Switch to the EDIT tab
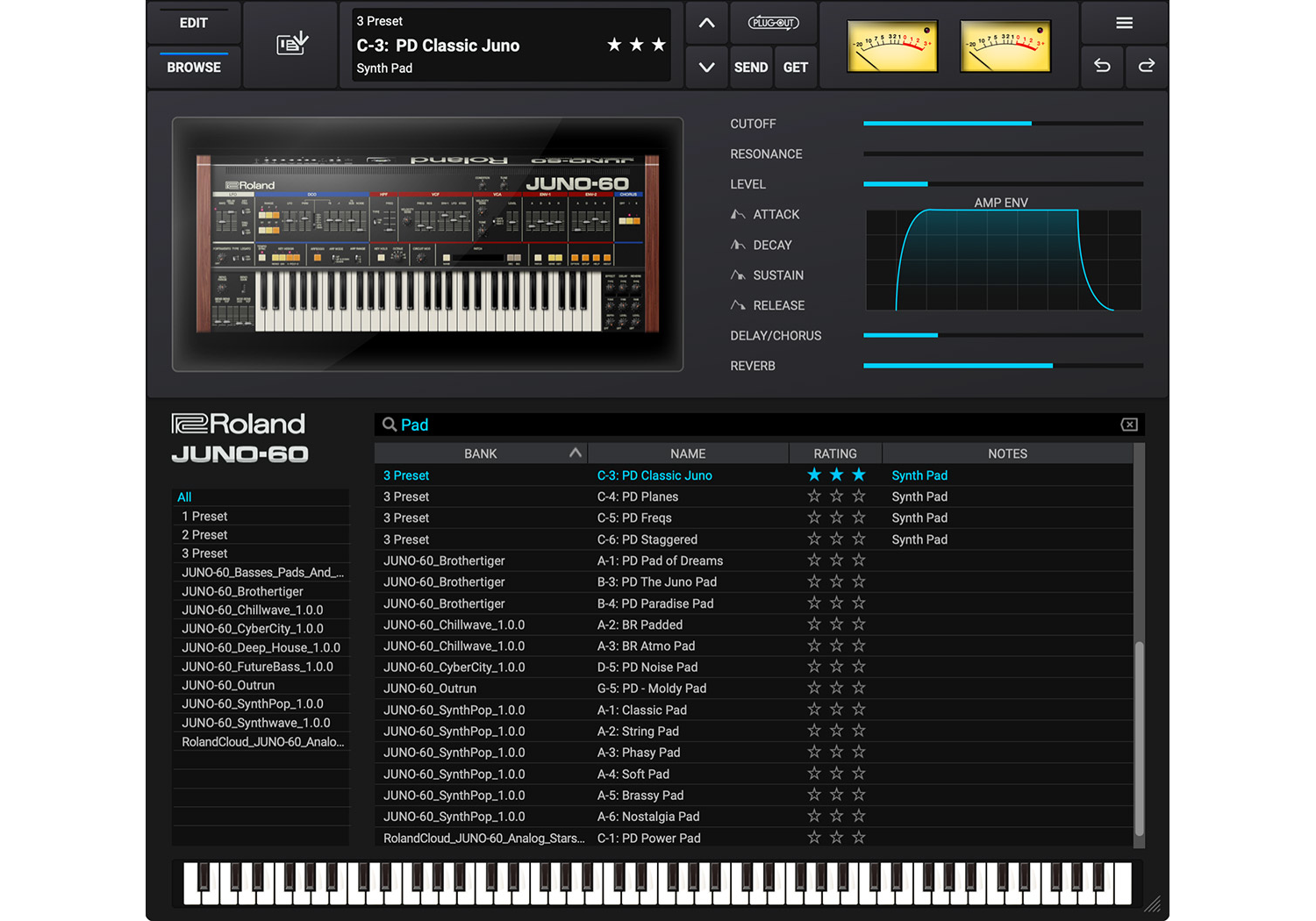The width and height of the screenshot is (1316, 921). coord(194,23)
